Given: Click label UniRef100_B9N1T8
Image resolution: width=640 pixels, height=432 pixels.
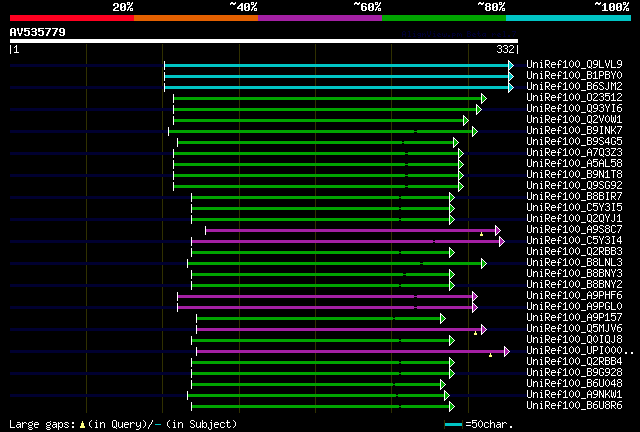Looking at the screenshot, I should [x=574, y=175].
